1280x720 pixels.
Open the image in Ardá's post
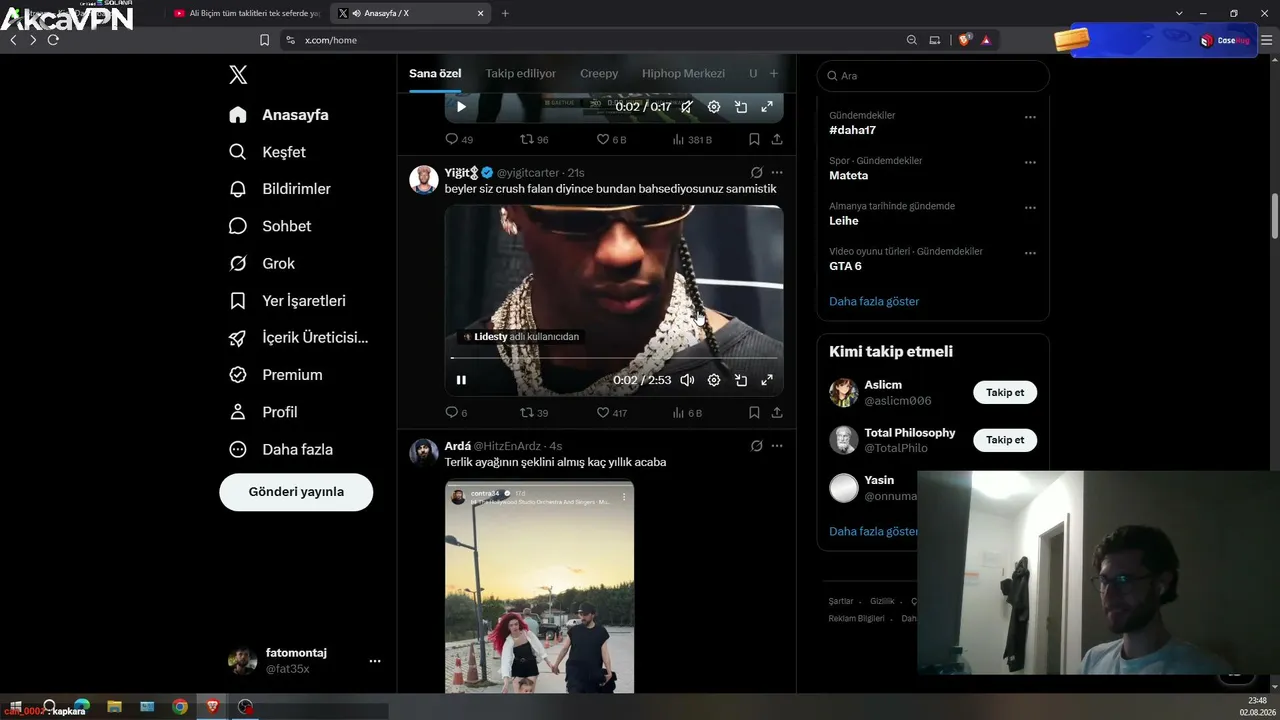[539, 587]
